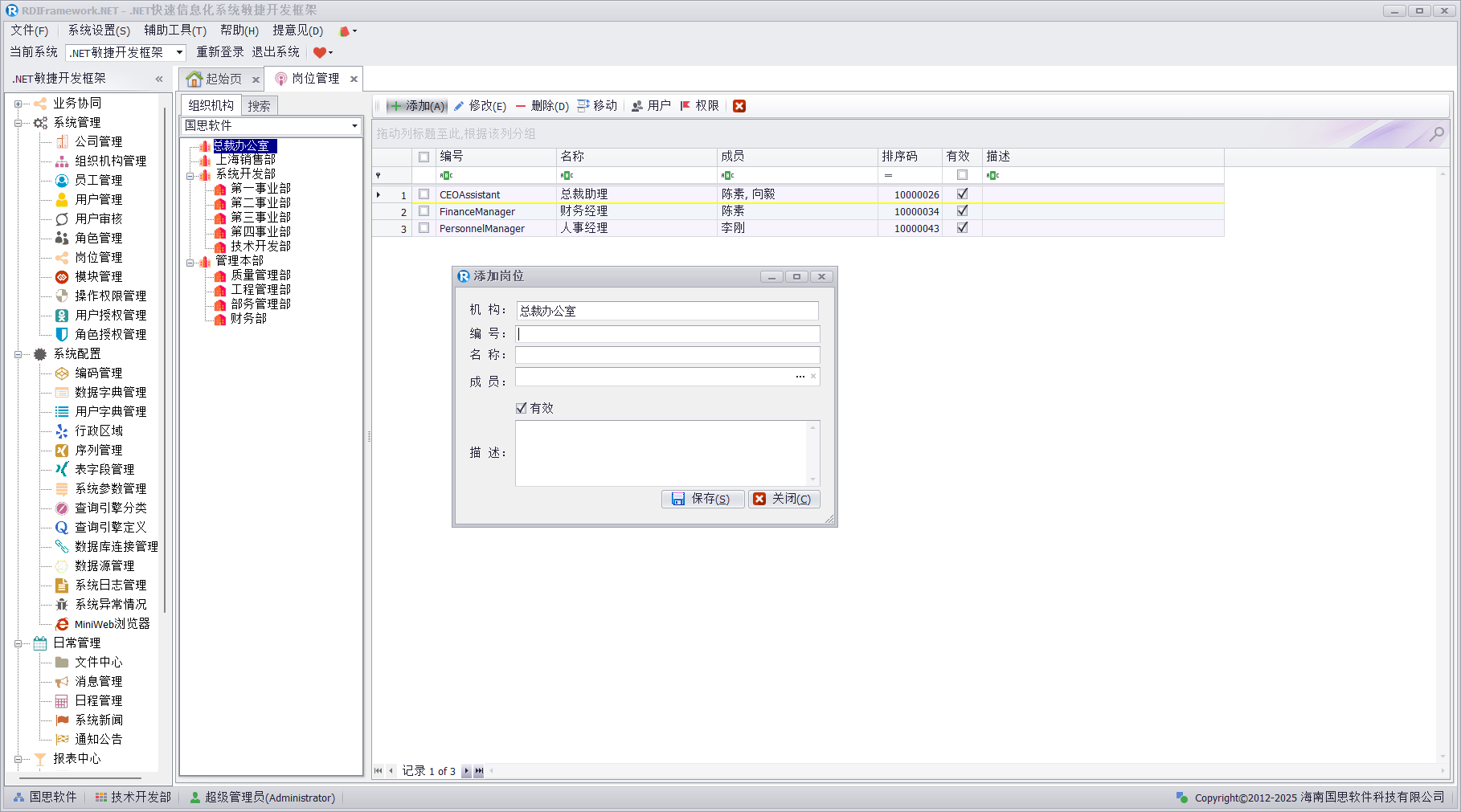
Task: Open the 辅助工具 menu
Action: pos(174,31)
